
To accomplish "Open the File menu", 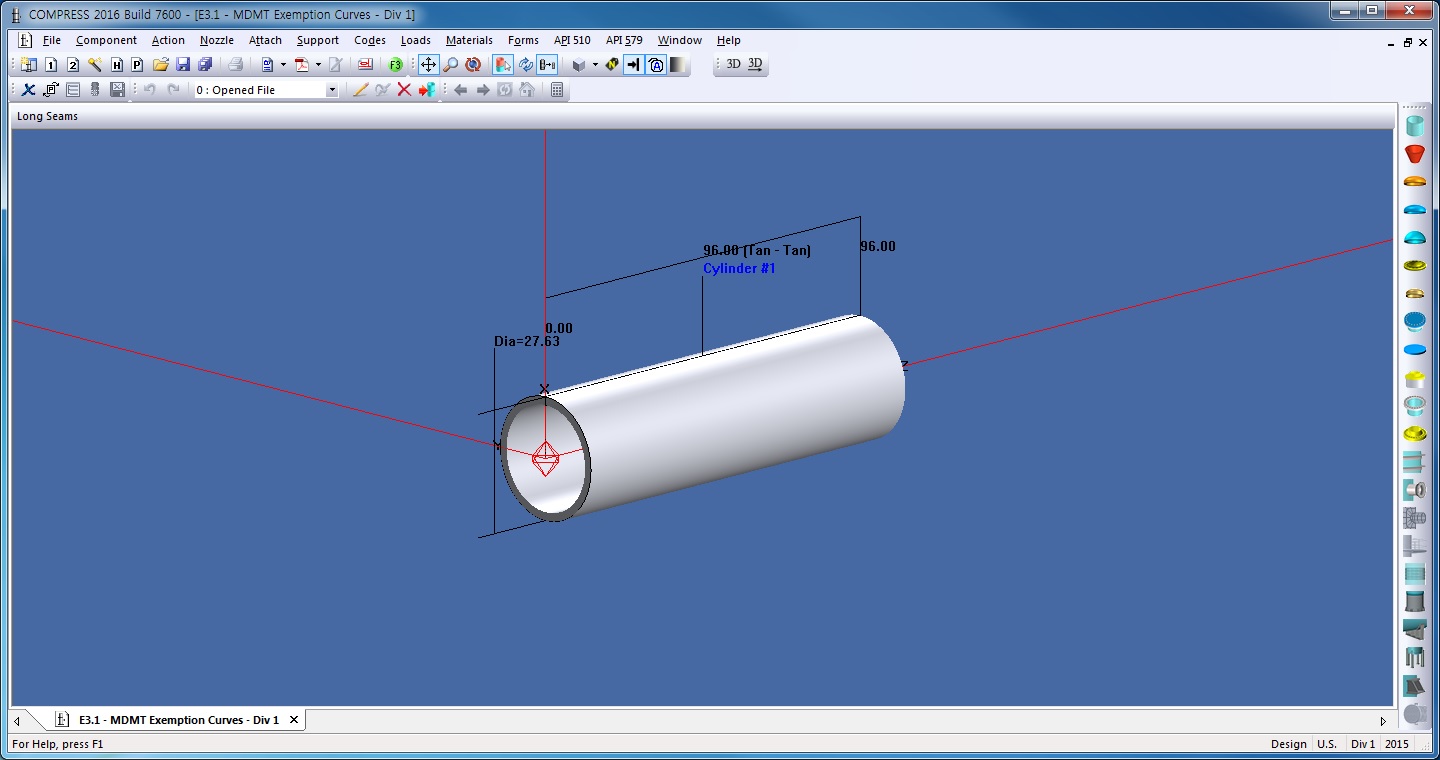I will [x=52, y=40].
